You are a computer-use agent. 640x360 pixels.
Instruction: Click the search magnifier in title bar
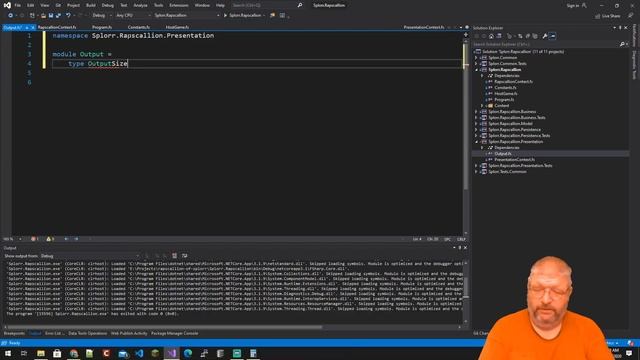[x=300, y=5]
